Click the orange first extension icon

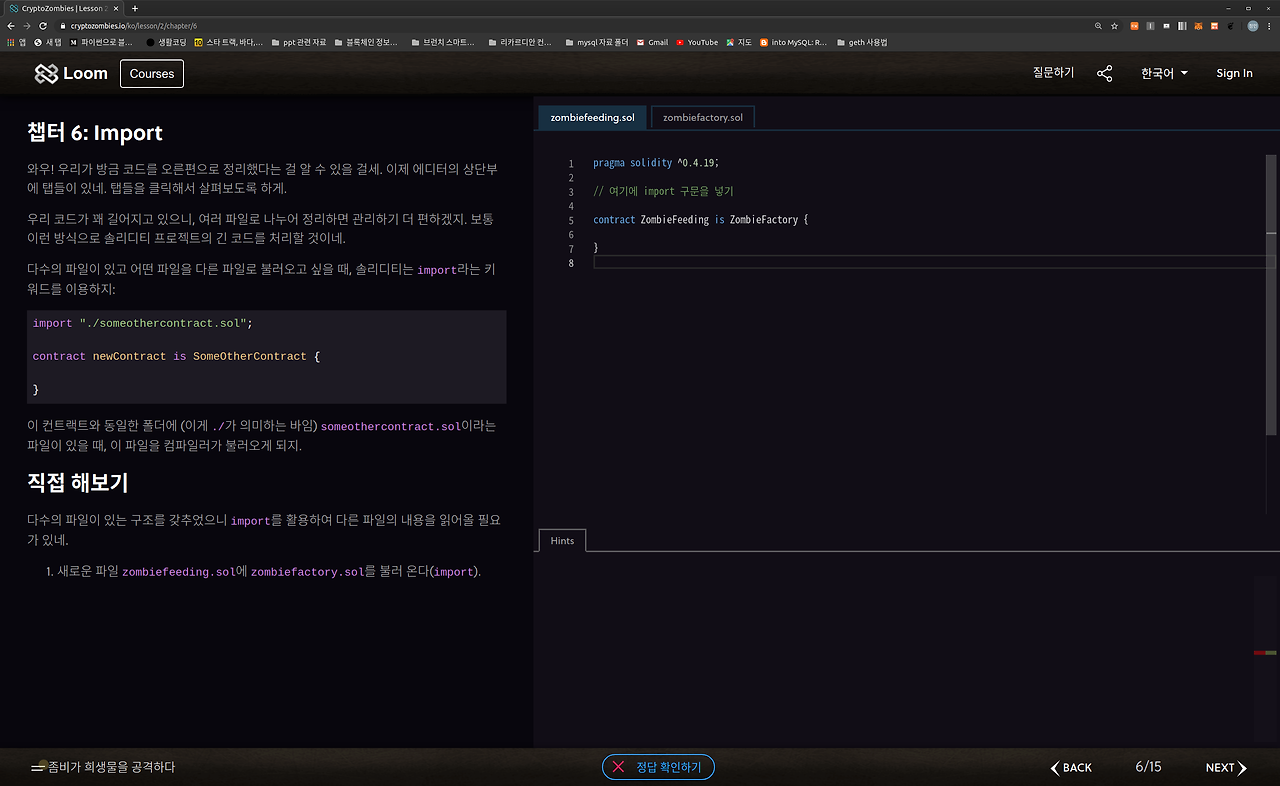1135,25
